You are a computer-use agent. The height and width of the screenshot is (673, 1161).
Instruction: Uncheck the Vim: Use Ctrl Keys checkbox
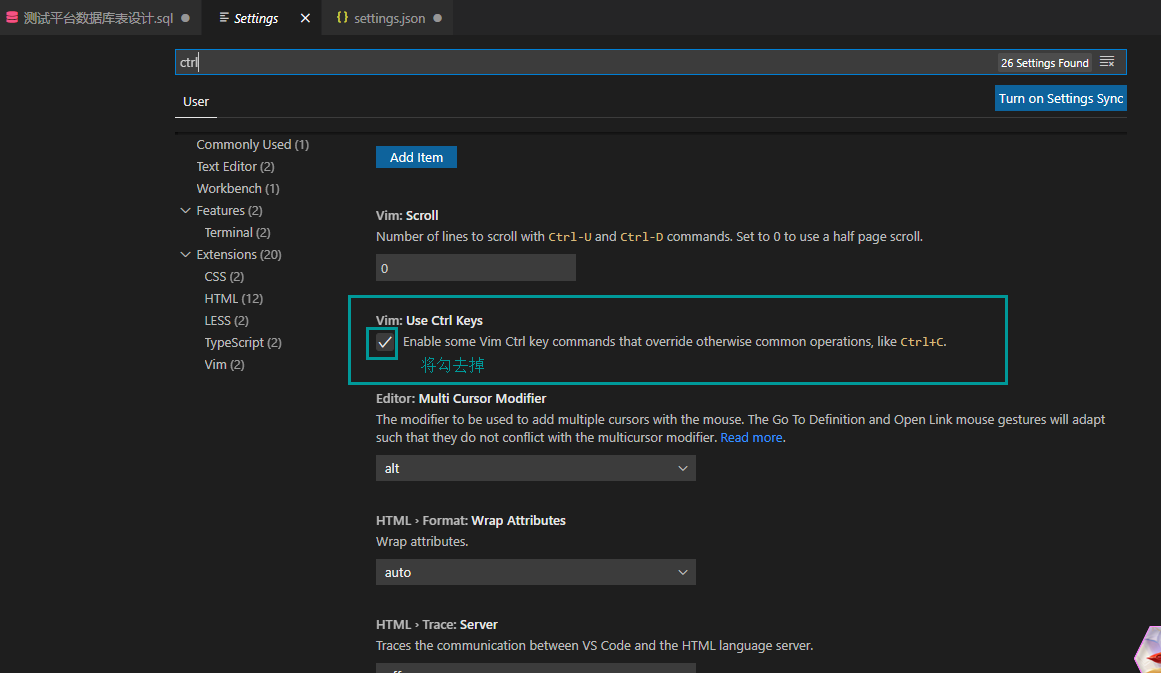382,343
